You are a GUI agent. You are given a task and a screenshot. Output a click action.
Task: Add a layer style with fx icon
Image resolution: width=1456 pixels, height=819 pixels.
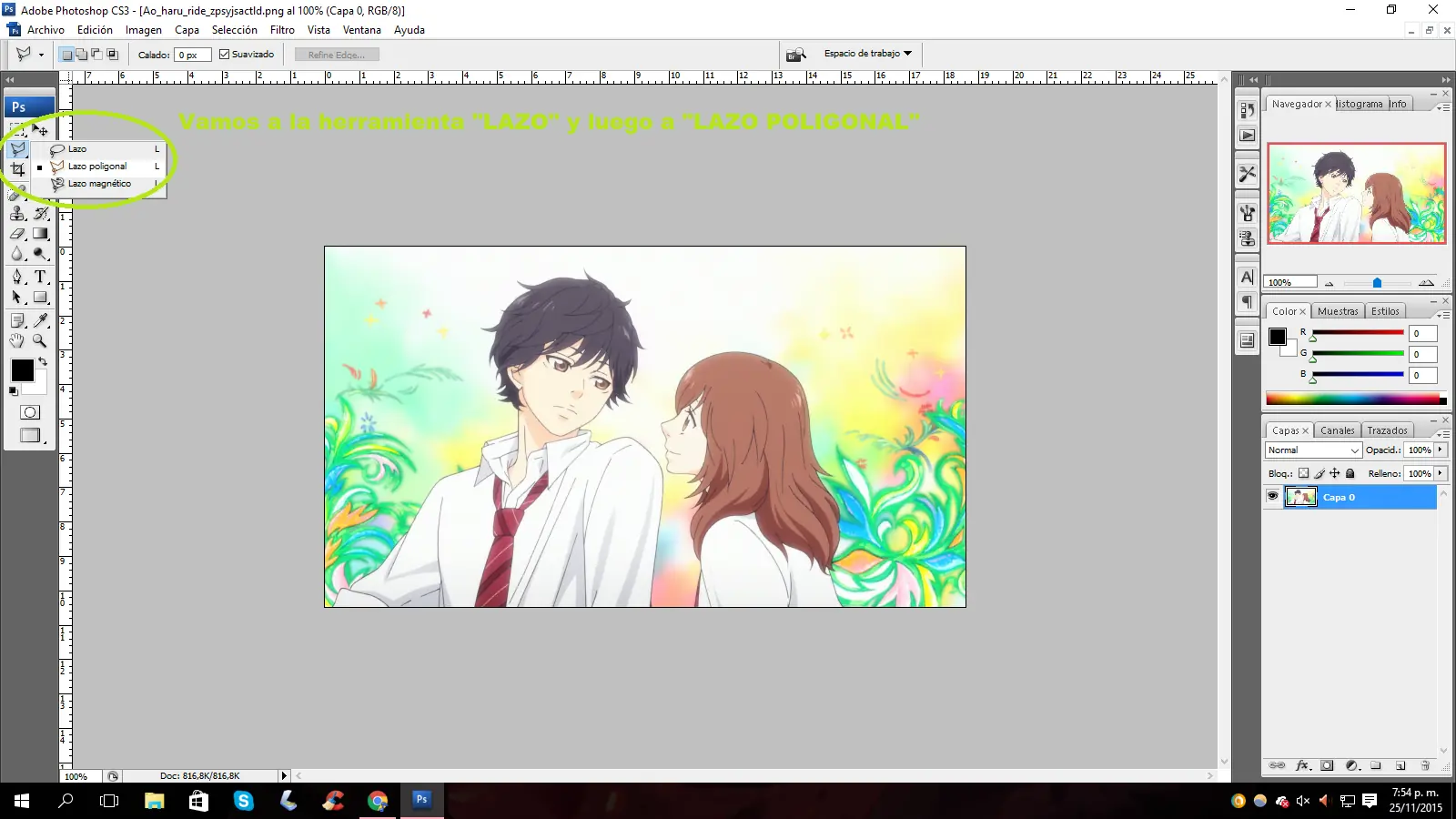click(1302, 765)
